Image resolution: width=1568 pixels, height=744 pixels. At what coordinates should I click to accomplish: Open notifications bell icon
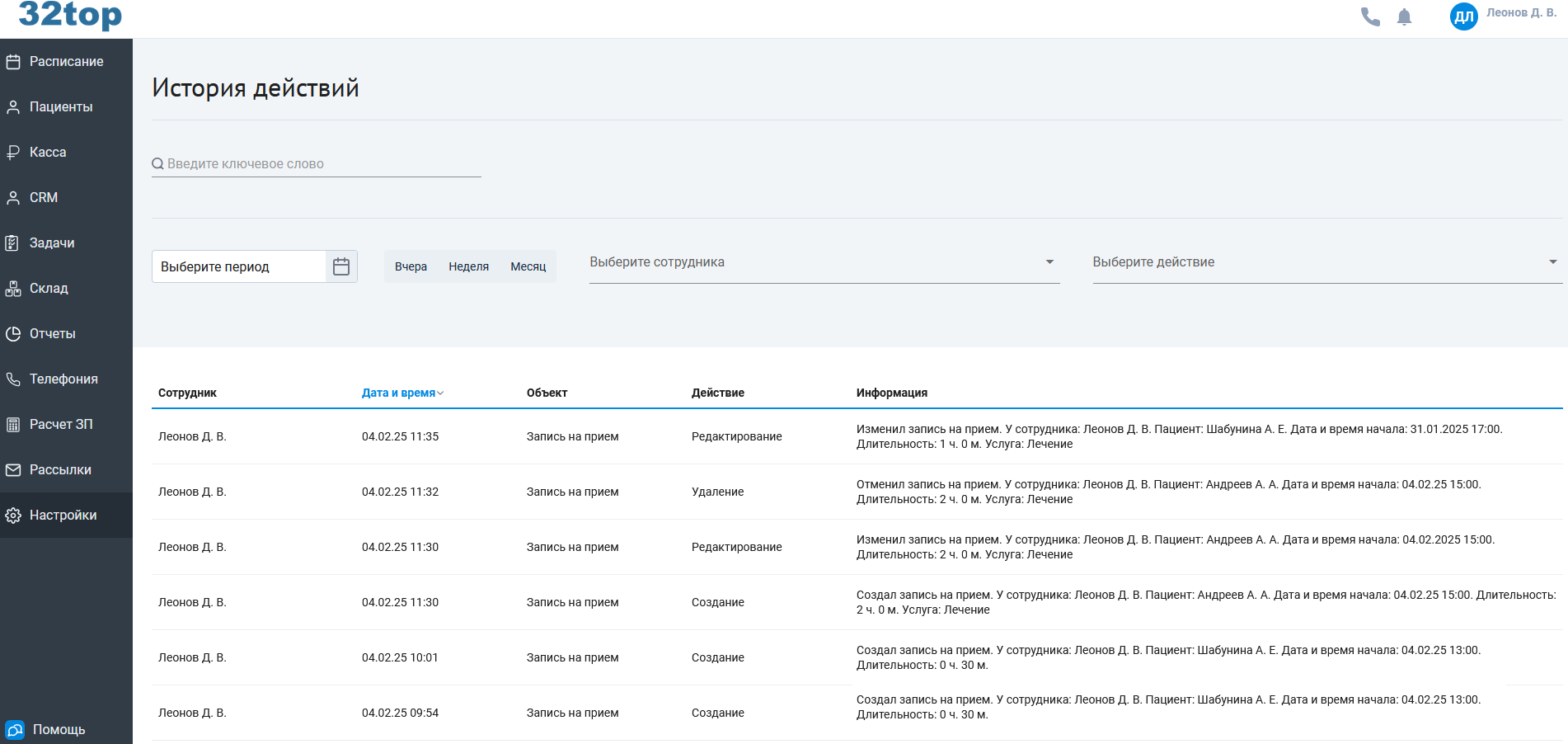point(1405,16)
